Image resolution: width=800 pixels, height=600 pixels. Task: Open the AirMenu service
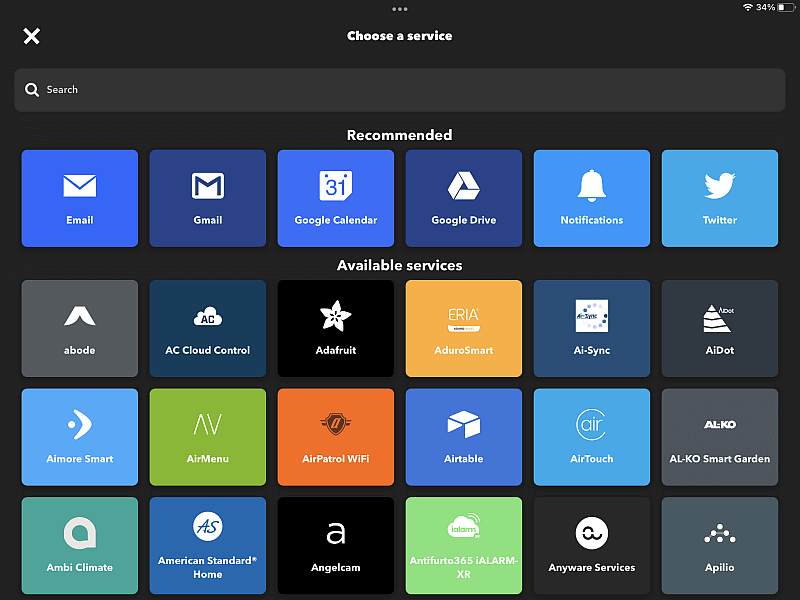coord(208,437)
